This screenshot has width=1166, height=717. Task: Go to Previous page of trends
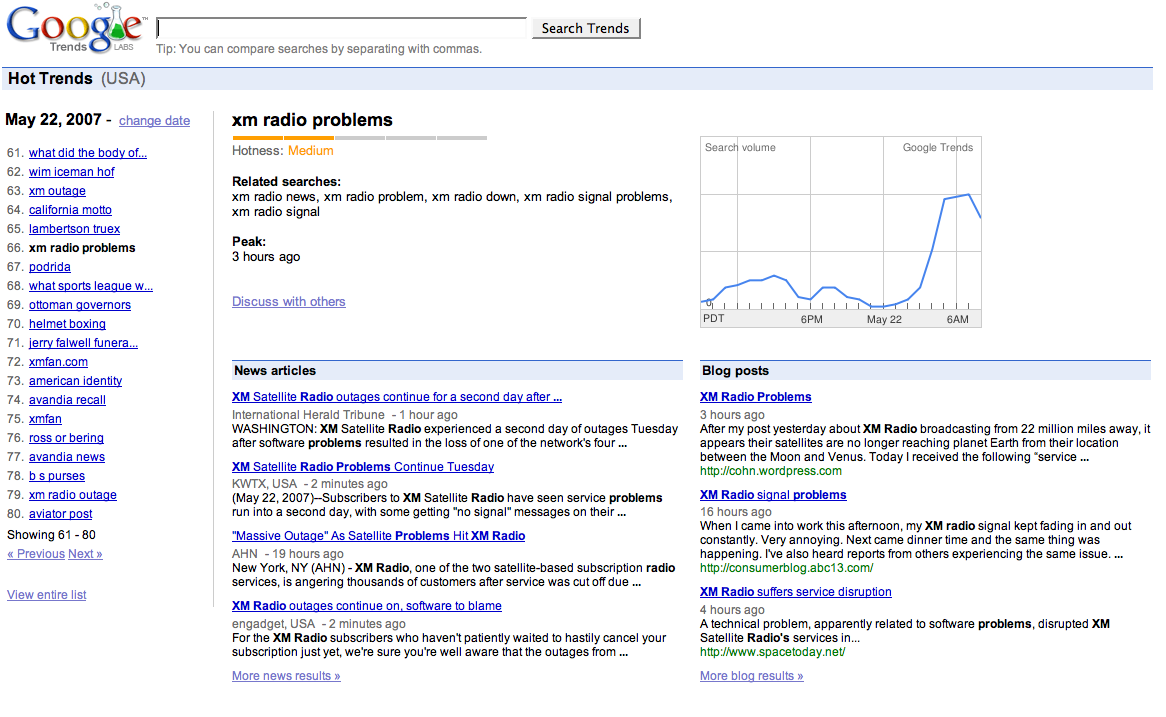[36, 554]
